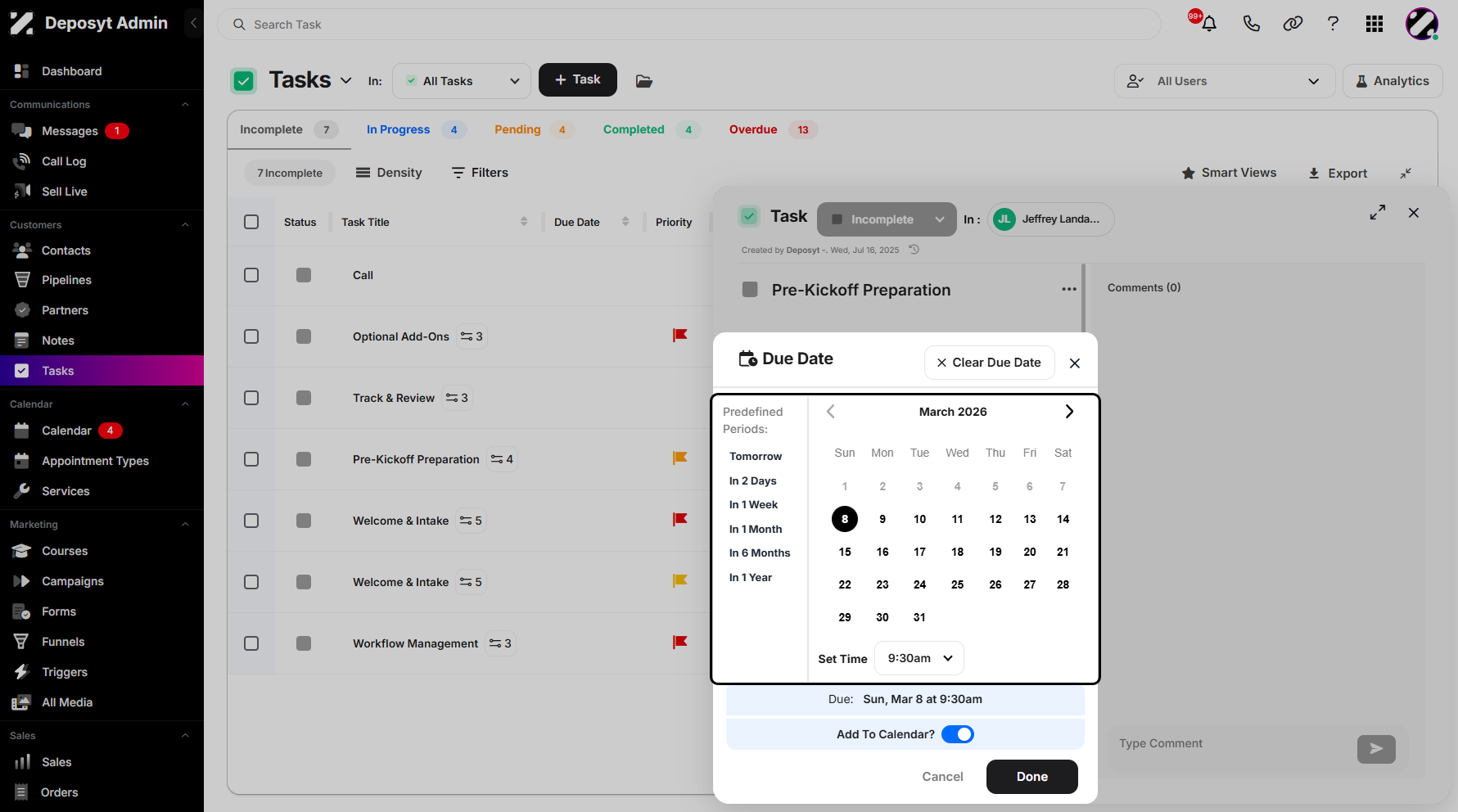Click the Done button
This screenshot has width=1458, height=812.
pos(1031,777)
